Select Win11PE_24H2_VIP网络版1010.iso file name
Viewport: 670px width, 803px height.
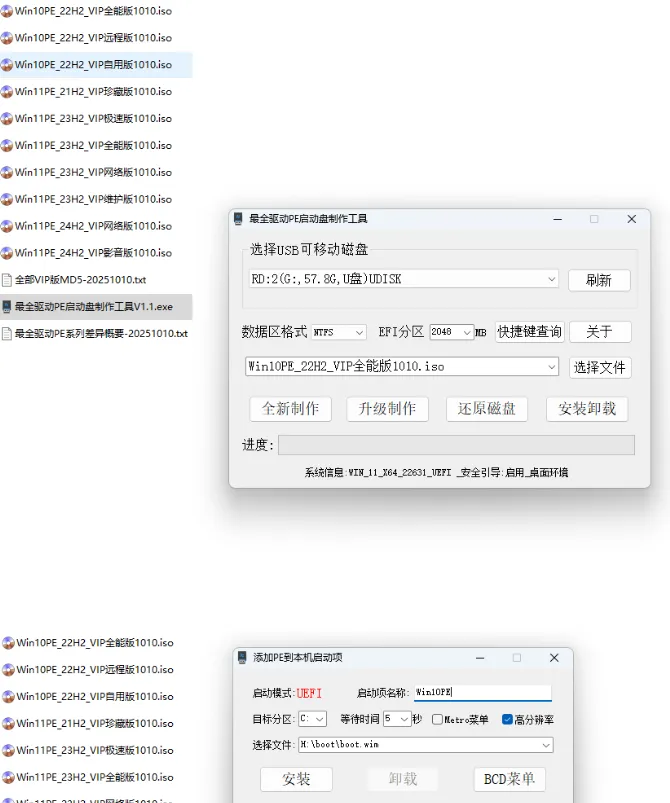93,226
